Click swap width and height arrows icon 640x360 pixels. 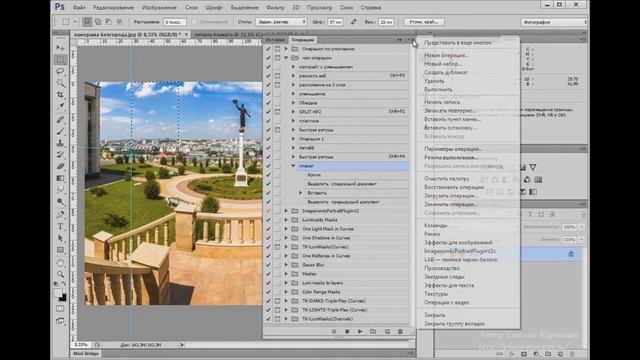pyautogui.click(x=353, y=22)
